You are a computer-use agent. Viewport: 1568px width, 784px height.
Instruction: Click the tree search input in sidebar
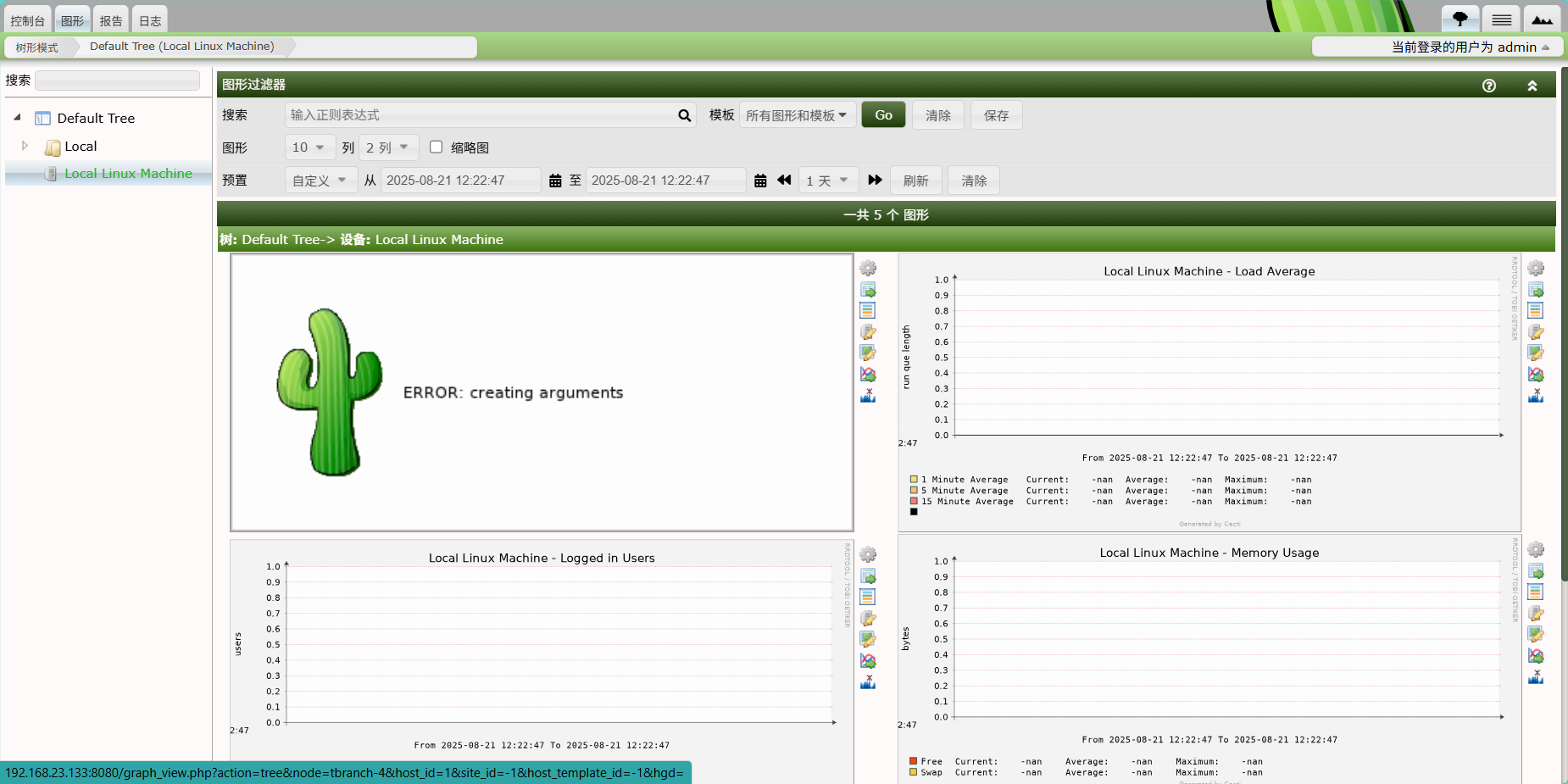pos(118,81)
